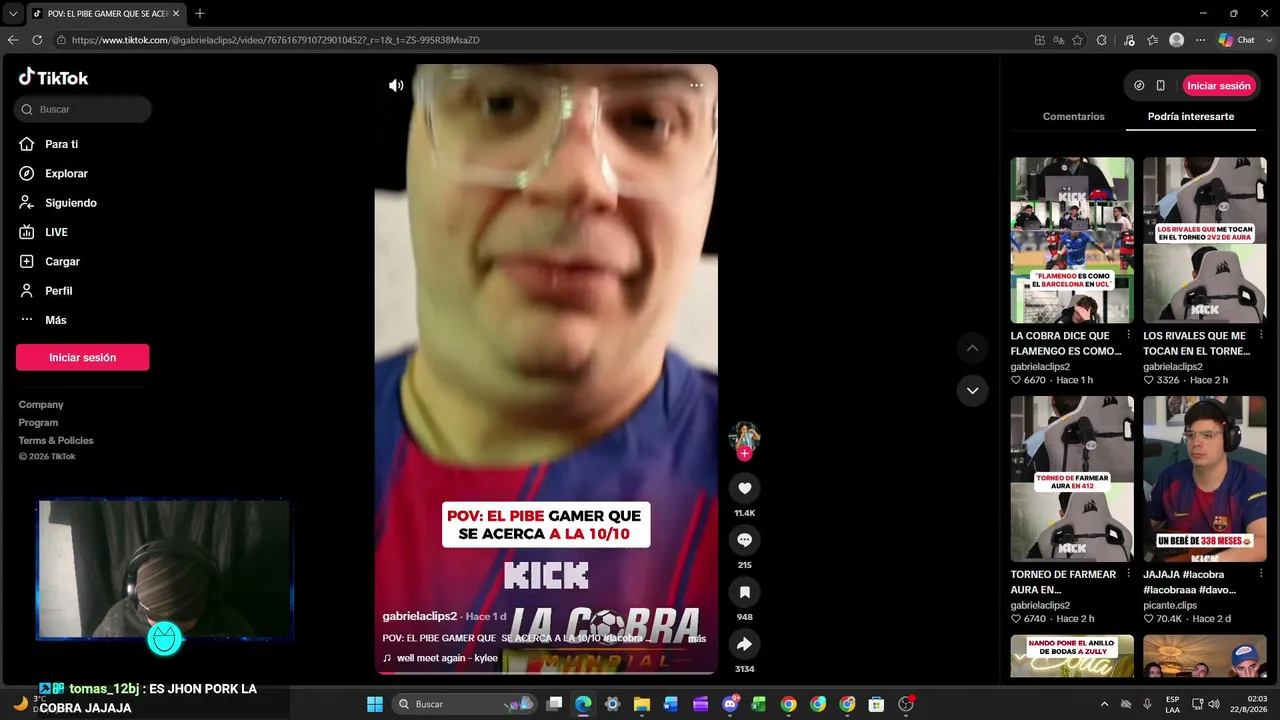Open Discord from the taskbar
This screenshot has height=720, width=1280.
pos(730,704)
